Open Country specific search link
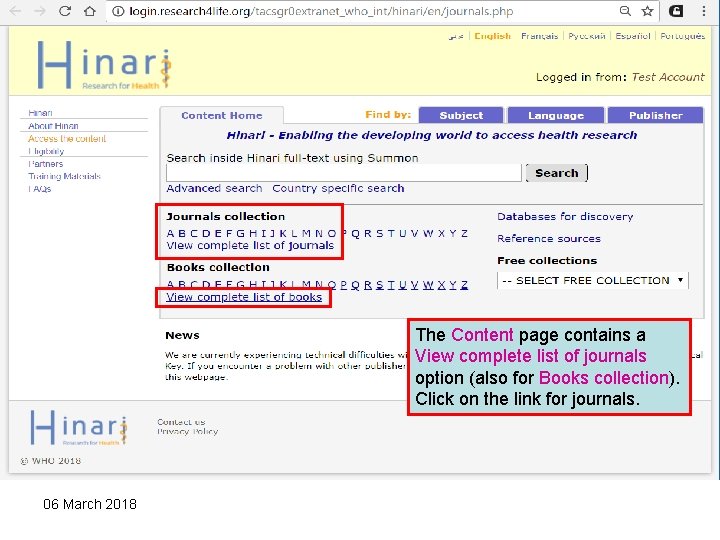The image size is (720, 540). click(x=338, y=188)
